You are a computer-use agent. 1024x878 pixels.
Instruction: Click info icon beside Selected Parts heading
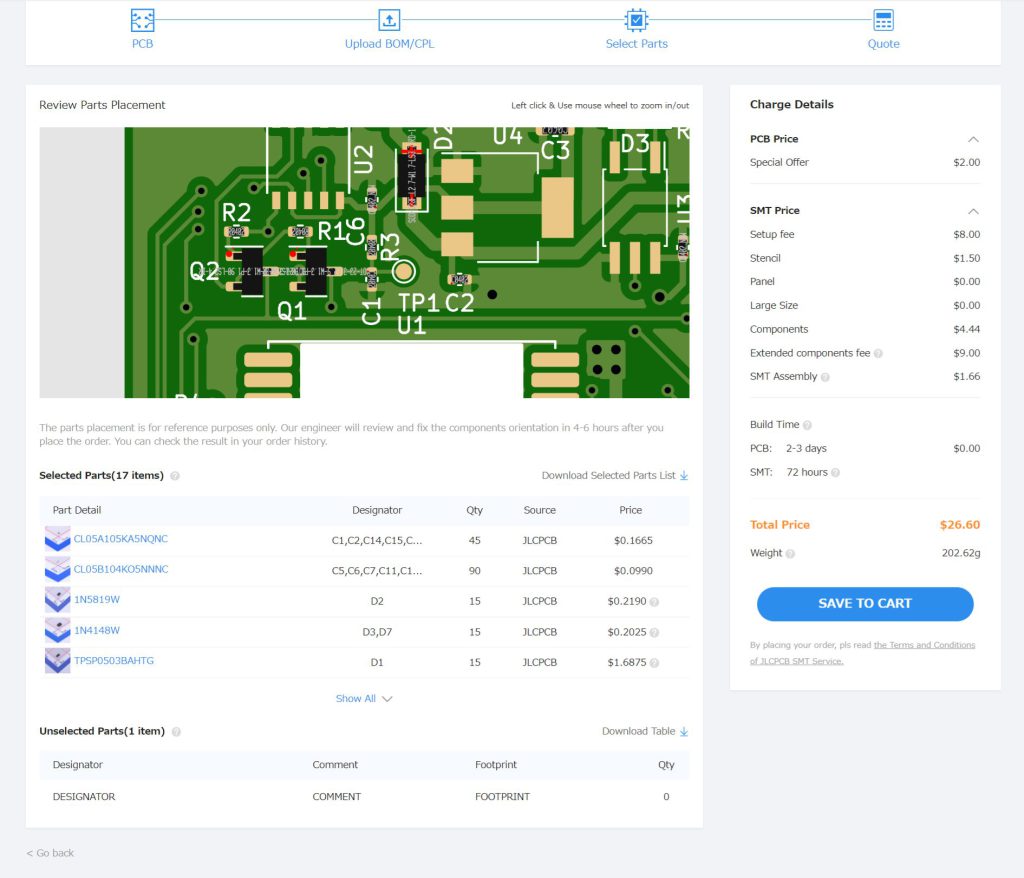pos(175,476)
